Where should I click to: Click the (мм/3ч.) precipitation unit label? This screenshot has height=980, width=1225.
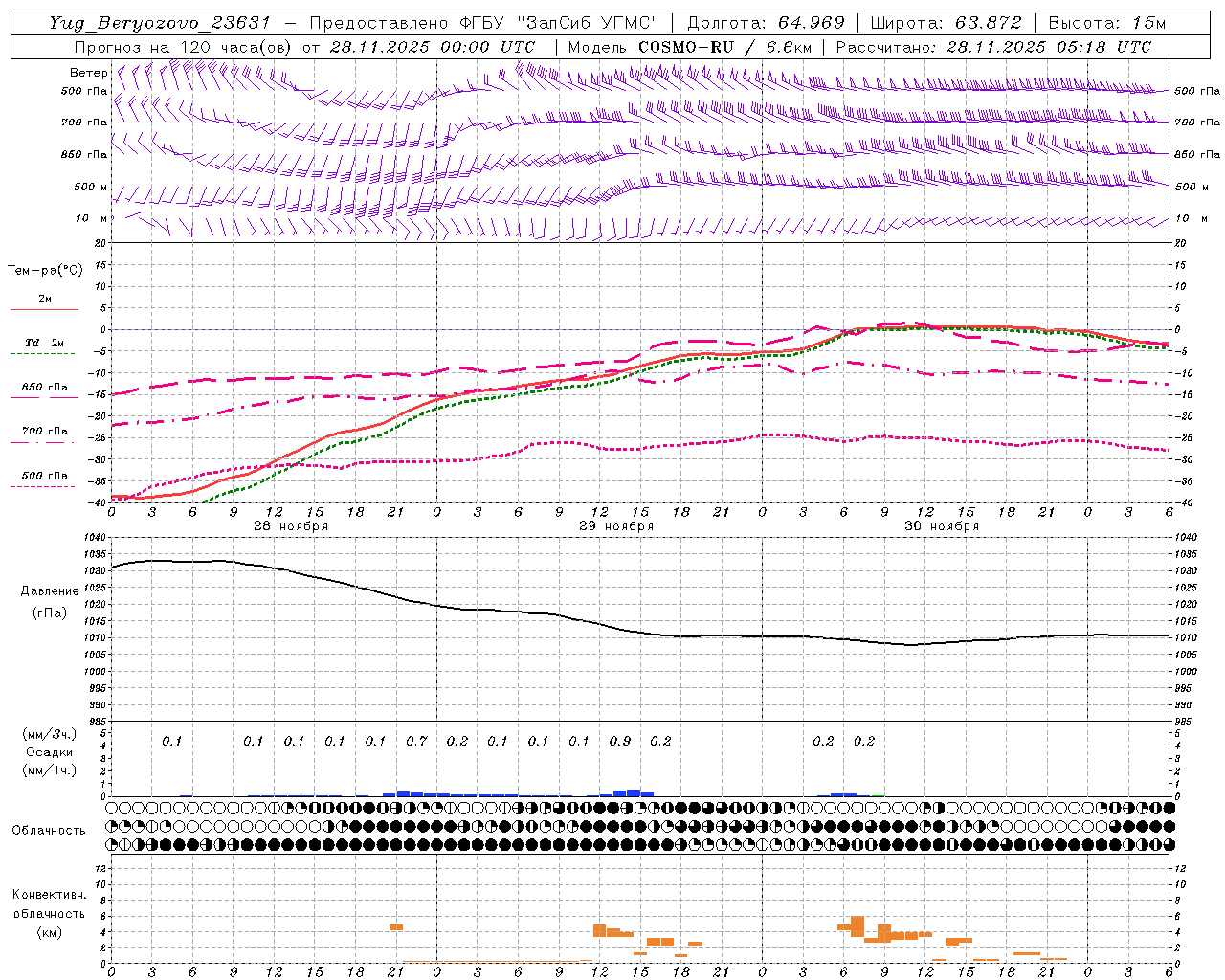49,735
